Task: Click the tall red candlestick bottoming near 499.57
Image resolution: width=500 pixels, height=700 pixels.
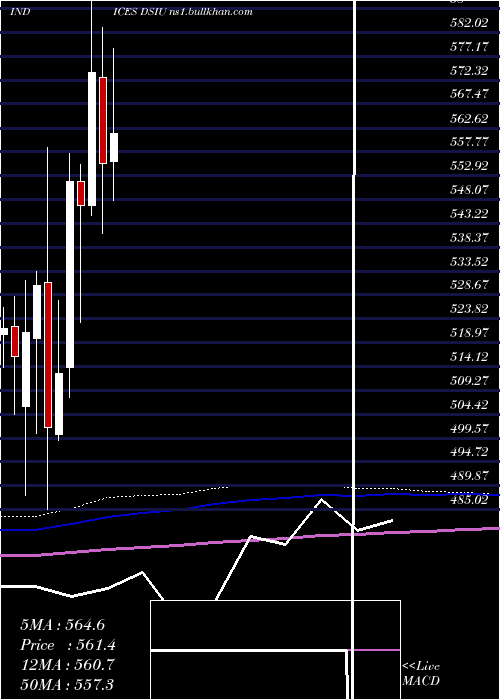Action: (x=48, y=355)
